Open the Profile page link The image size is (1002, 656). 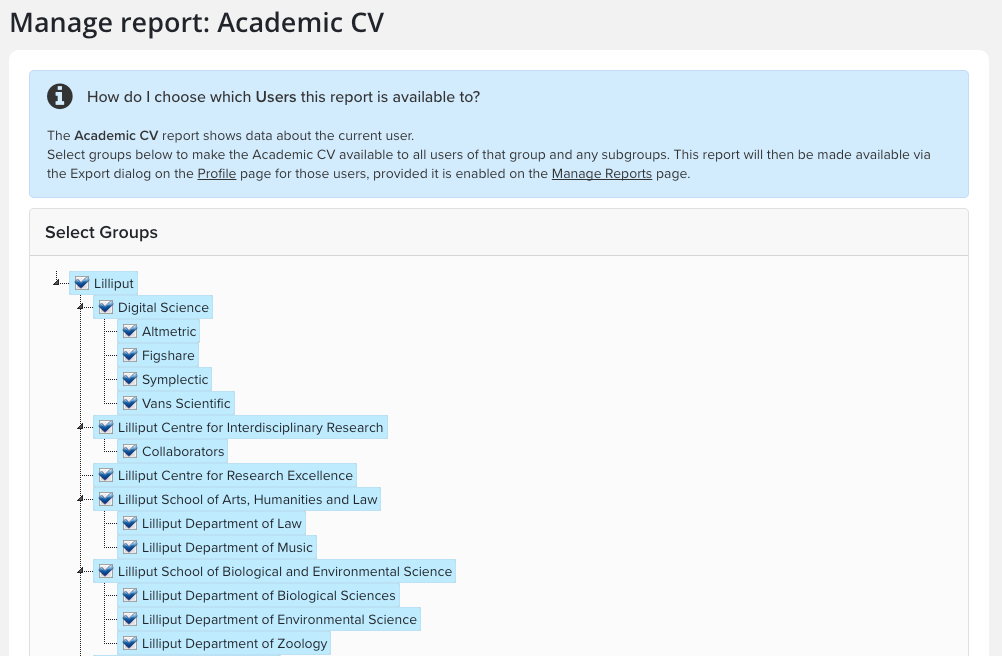click(x=217, y=173)
